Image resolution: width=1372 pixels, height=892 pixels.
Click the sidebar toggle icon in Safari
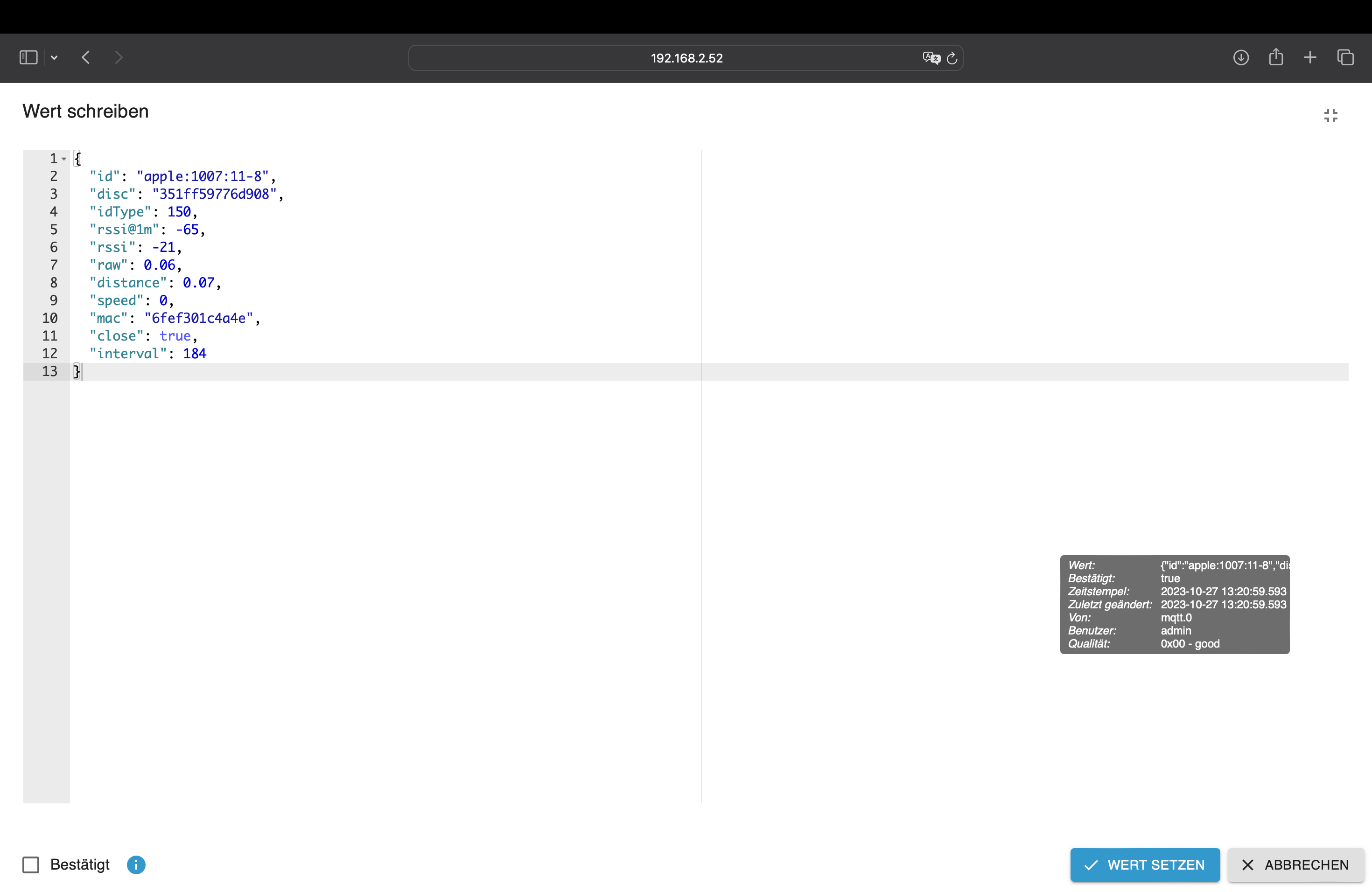[28, 58]
